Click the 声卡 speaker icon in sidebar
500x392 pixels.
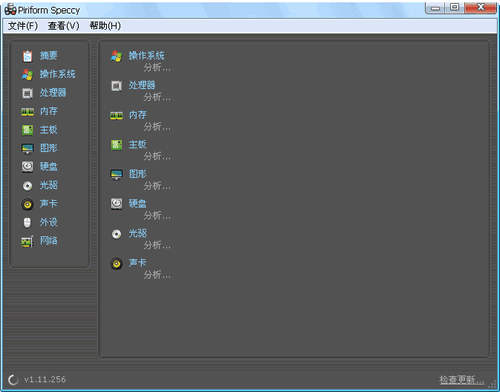click(27, 204)
